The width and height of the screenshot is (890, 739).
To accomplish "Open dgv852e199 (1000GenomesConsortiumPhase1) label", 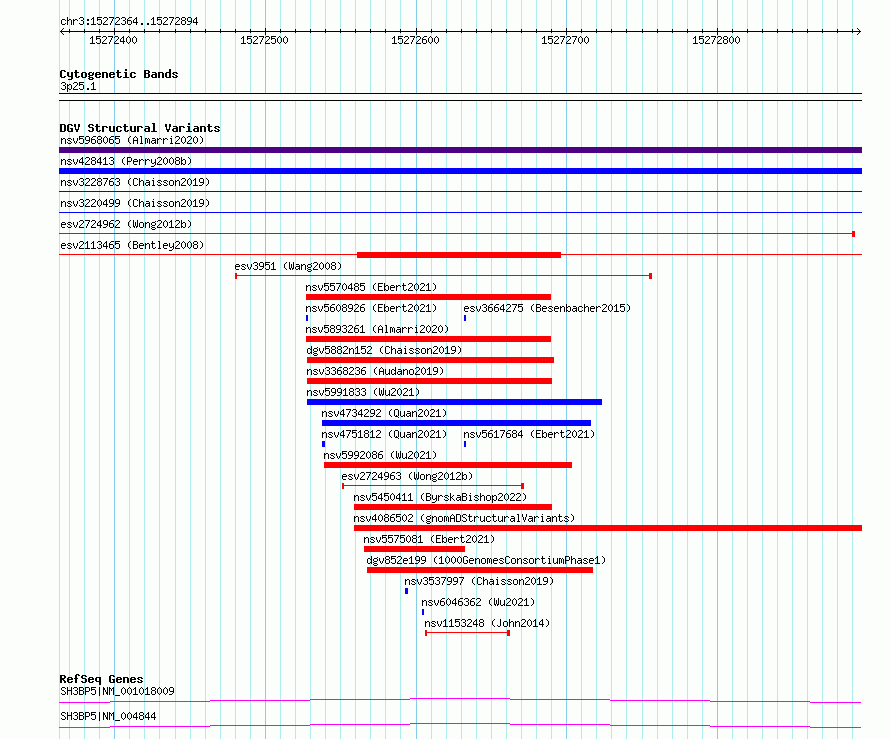I will 486,560.
